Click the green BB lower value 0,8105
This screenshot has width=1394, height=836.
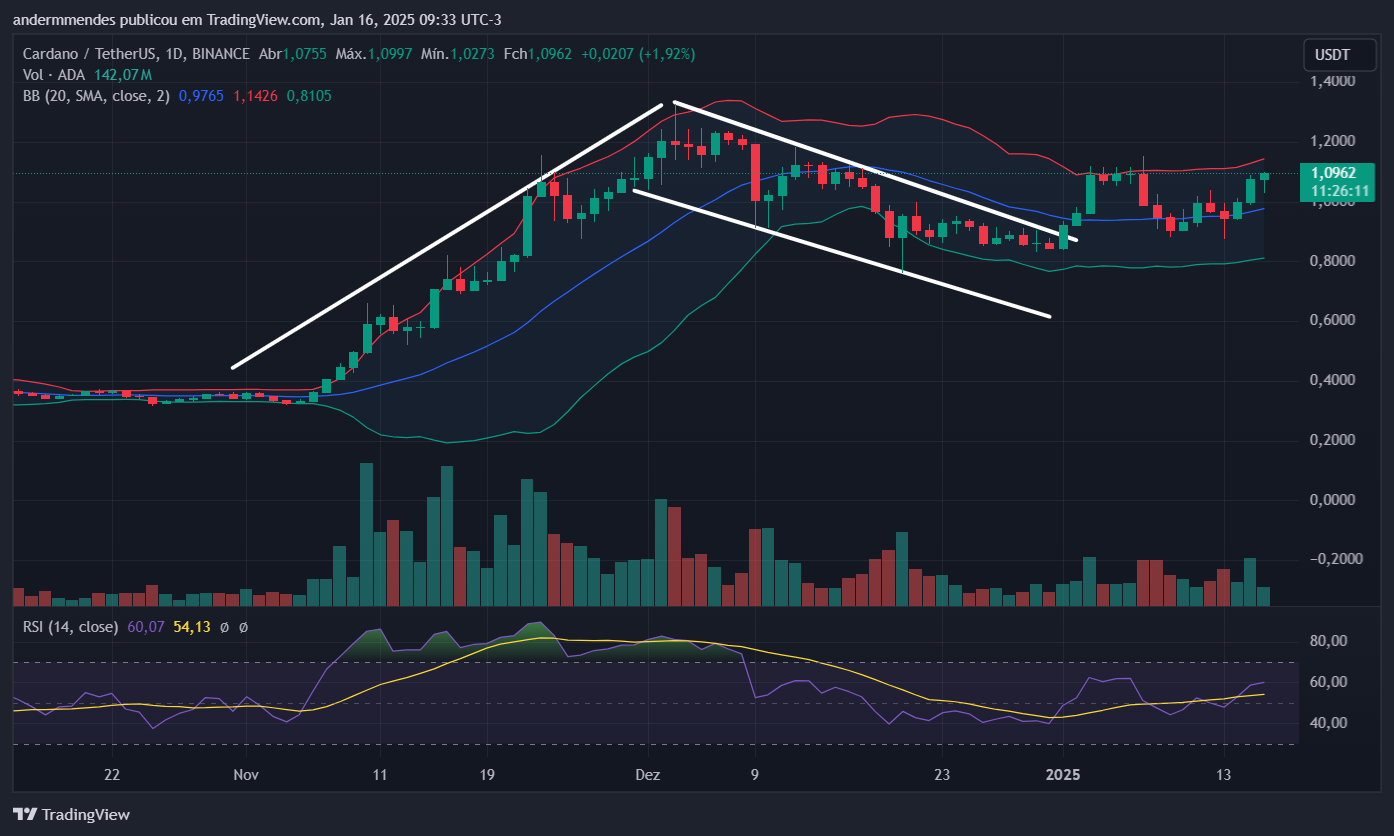point(309,96)
